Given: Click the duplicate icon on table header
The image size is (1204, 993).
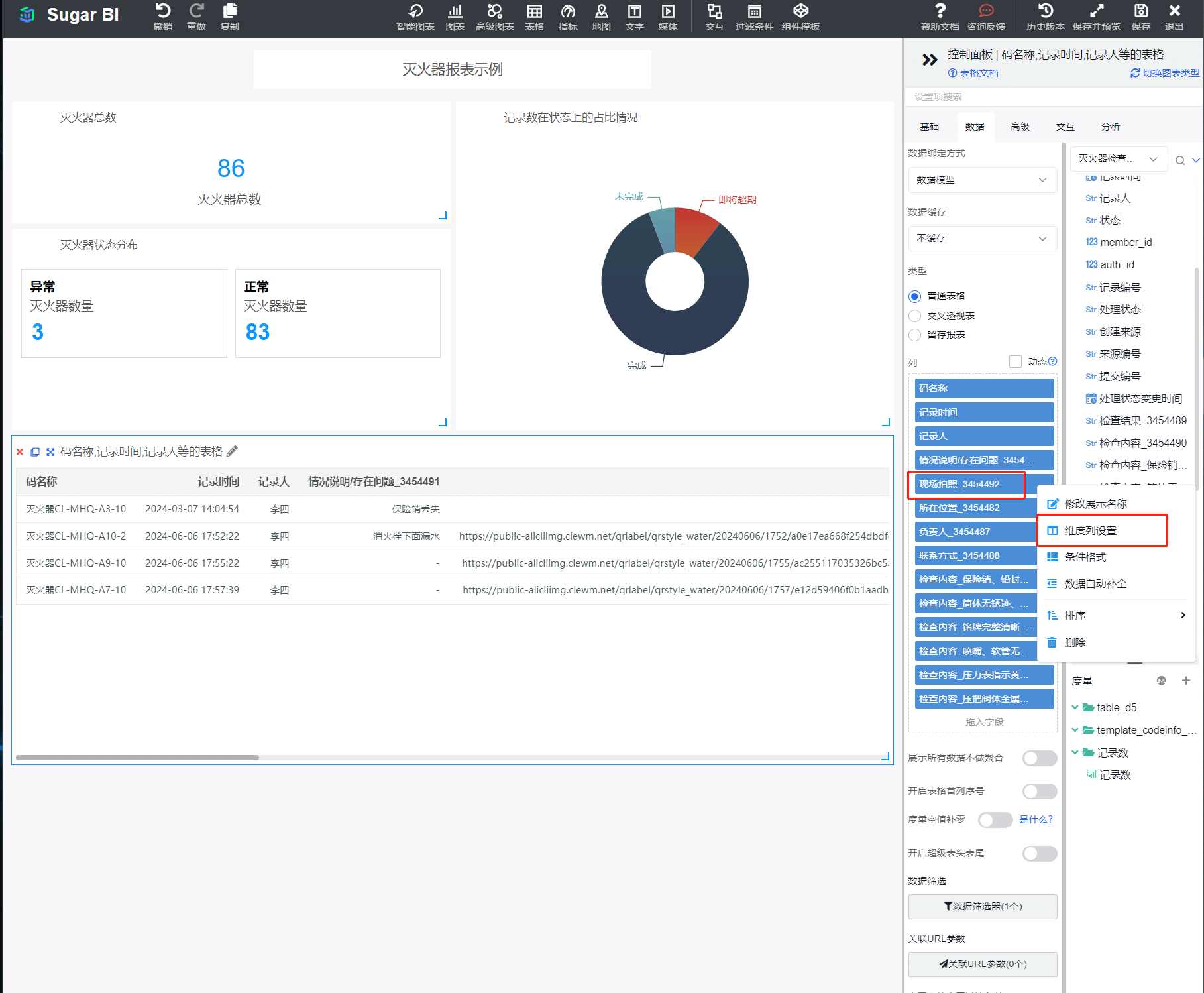Looking at the screenshot, I should [35, 452].
